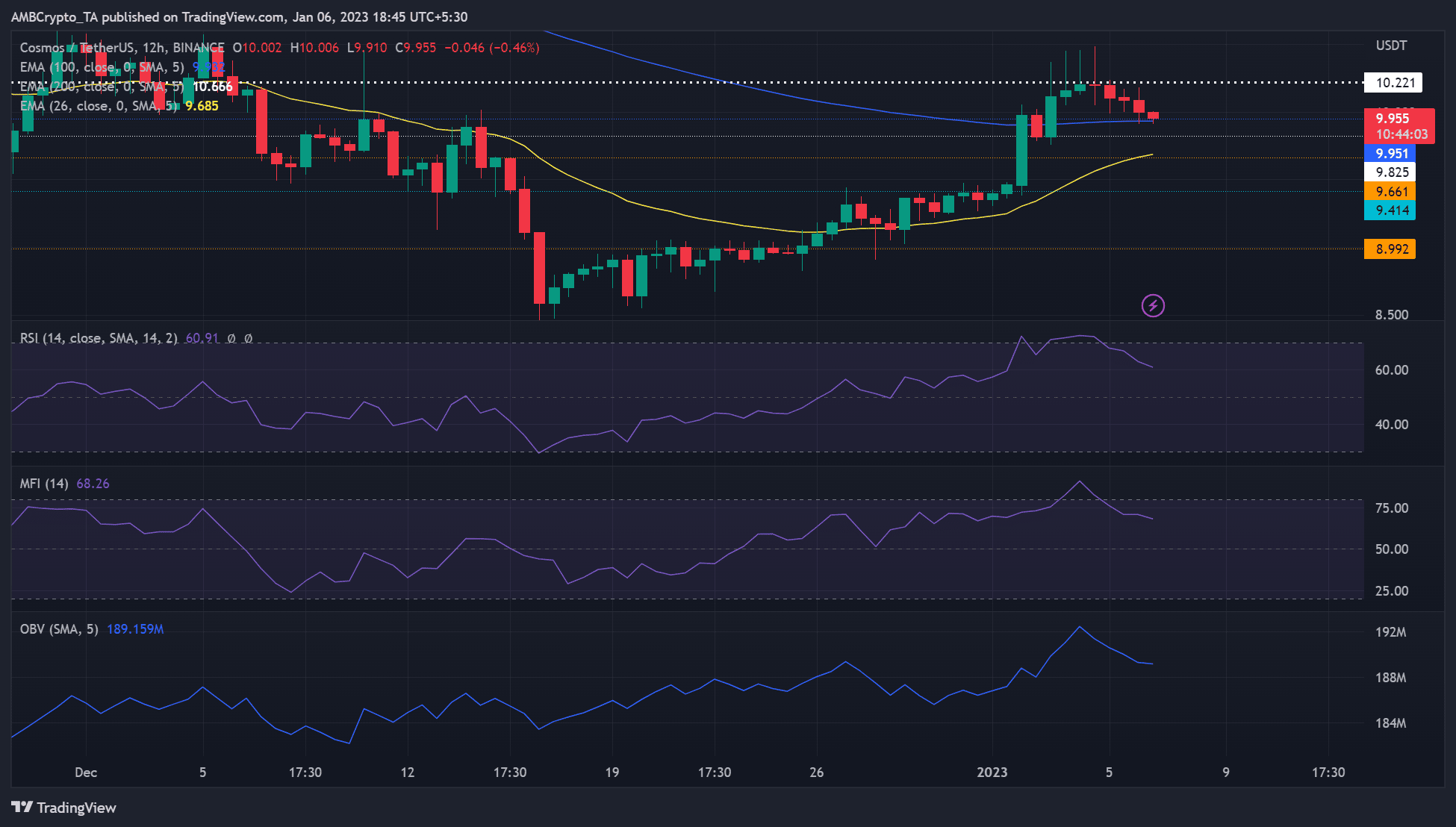Click the 12 date label on time axis
1456x827 pixels.
click(408, 773)
